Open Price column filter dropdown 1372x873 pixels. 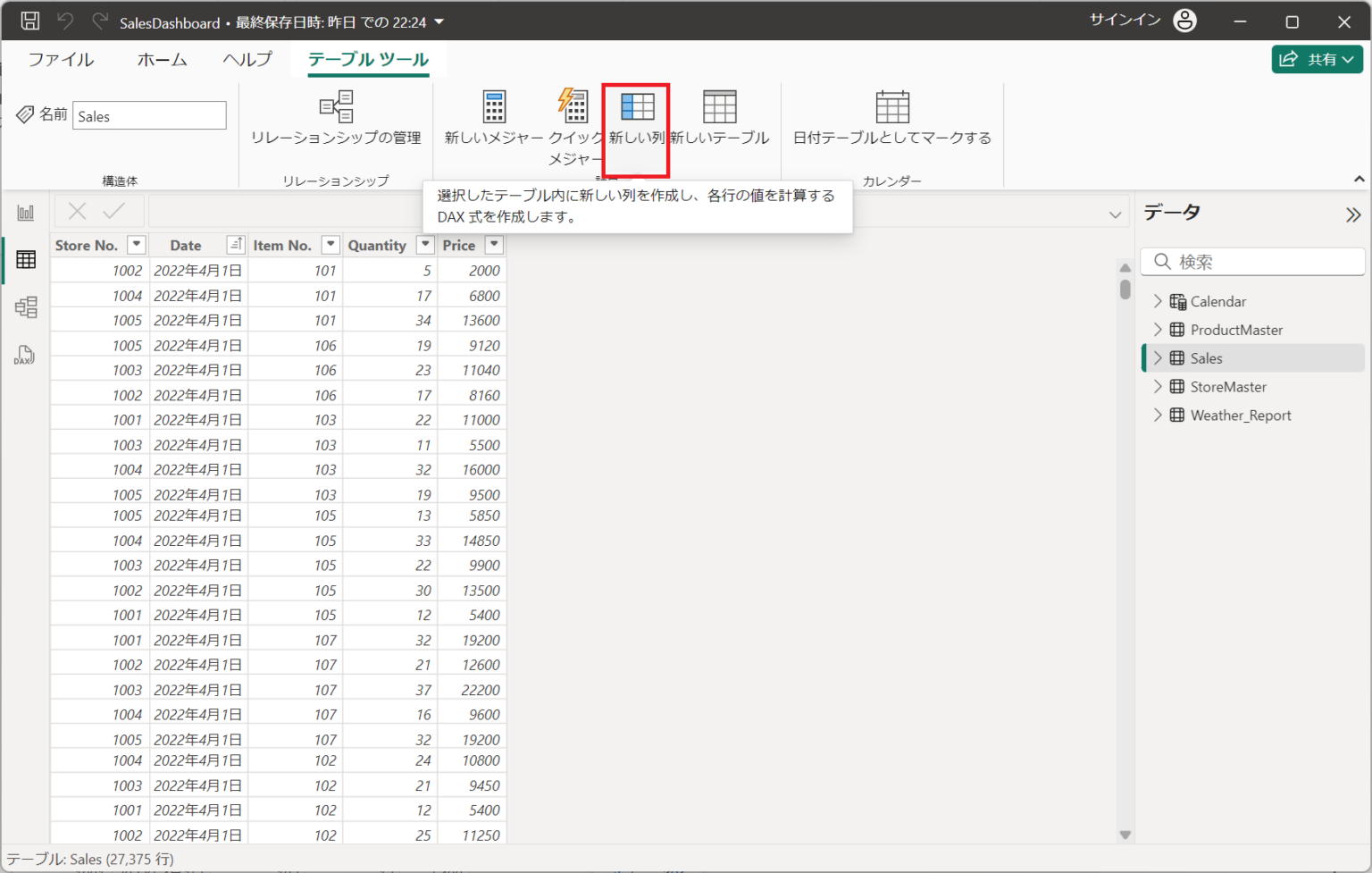coord(494,245)
